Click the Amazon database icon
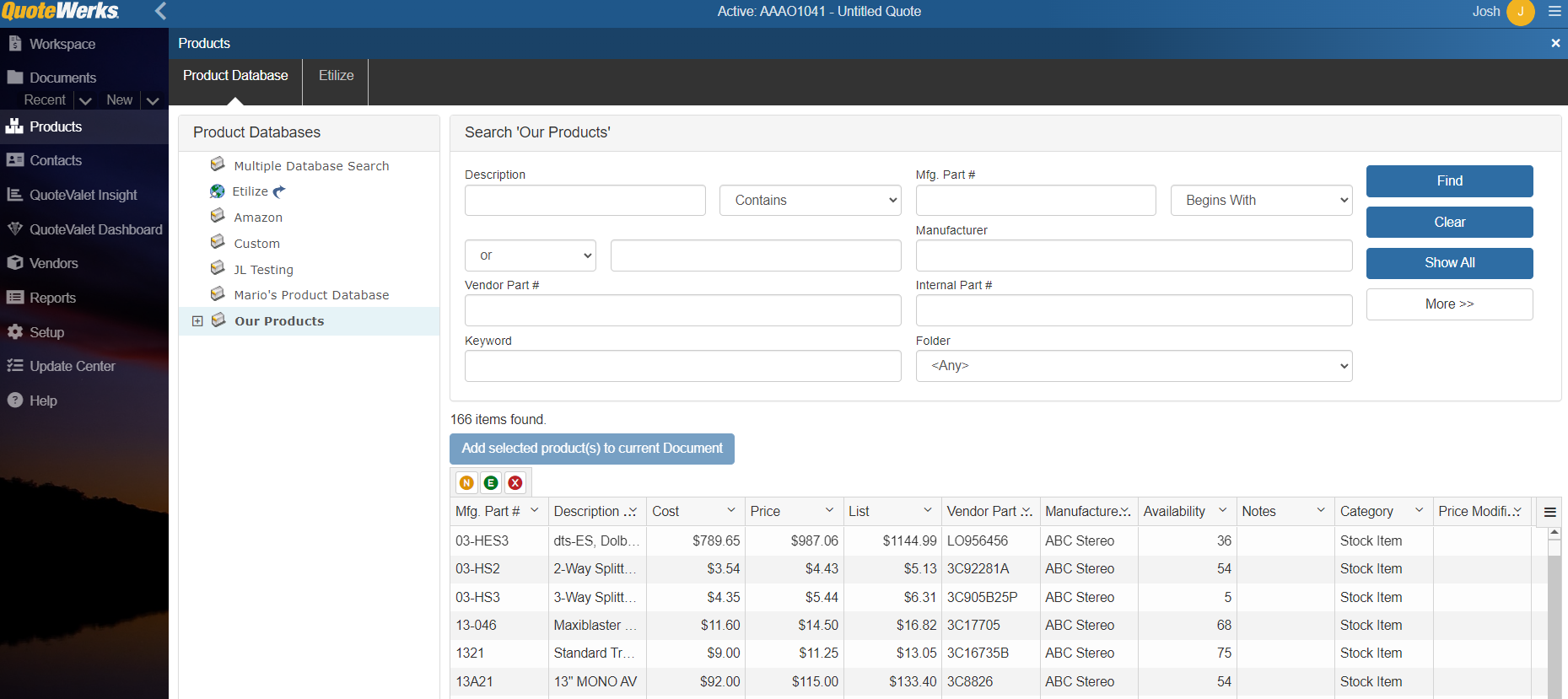 (218, 216)
